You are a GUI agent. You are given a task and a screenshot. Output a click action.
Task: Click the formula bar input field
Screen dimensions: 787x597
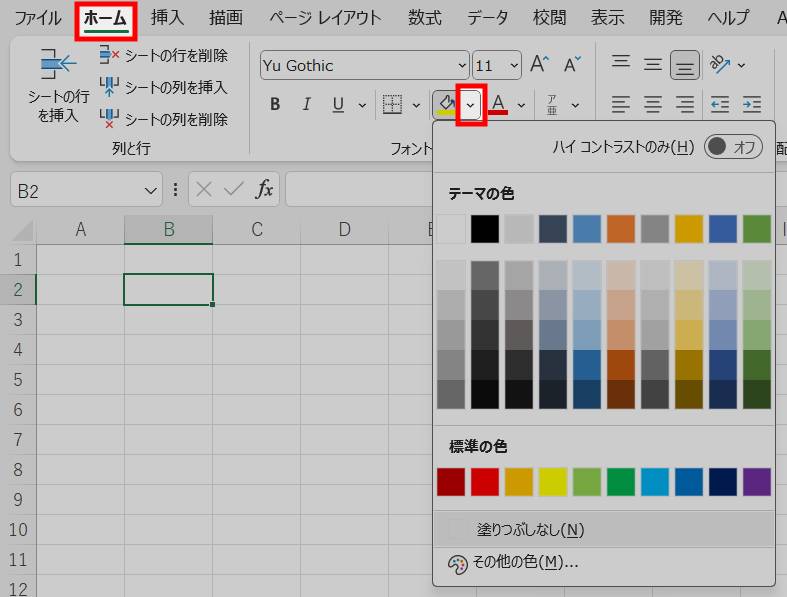pos(358,189)
